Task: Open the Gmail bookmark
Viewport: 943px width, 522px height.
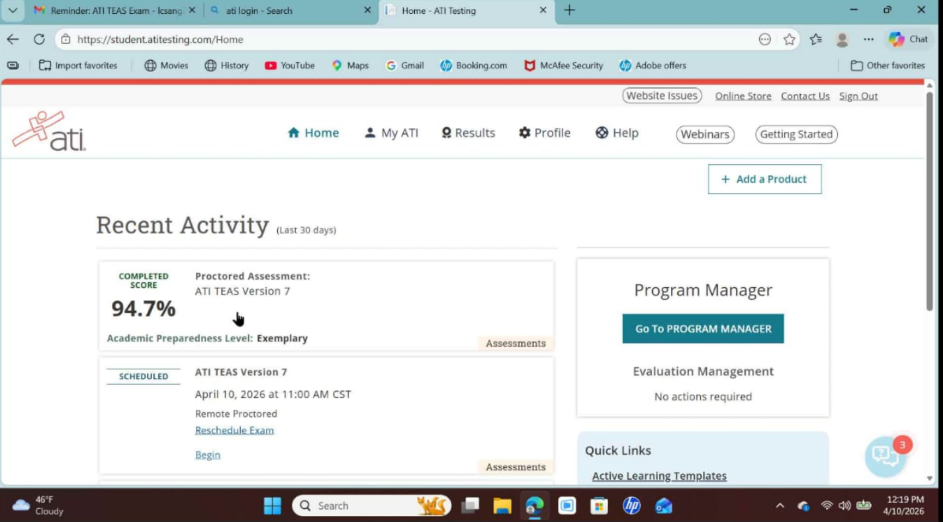Action: pos(405,66)
